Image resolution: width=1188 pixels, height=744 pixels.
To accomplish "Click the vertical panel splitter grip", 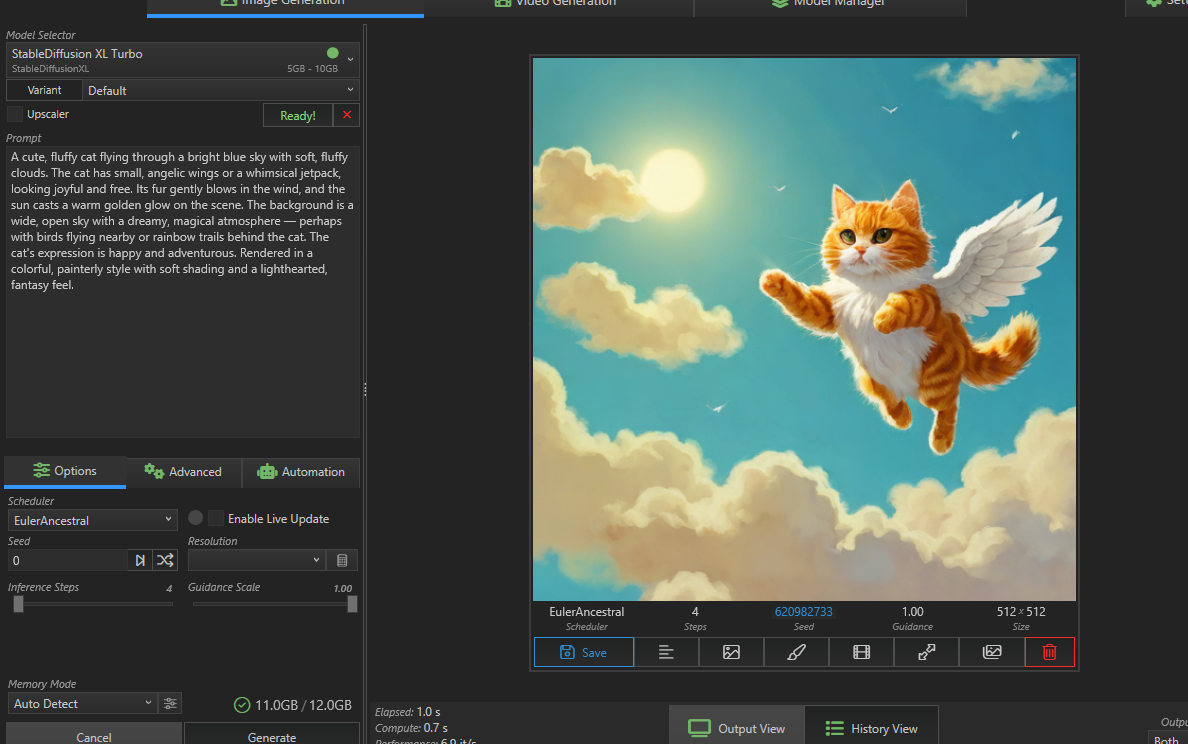I will (x=365, y=389).
